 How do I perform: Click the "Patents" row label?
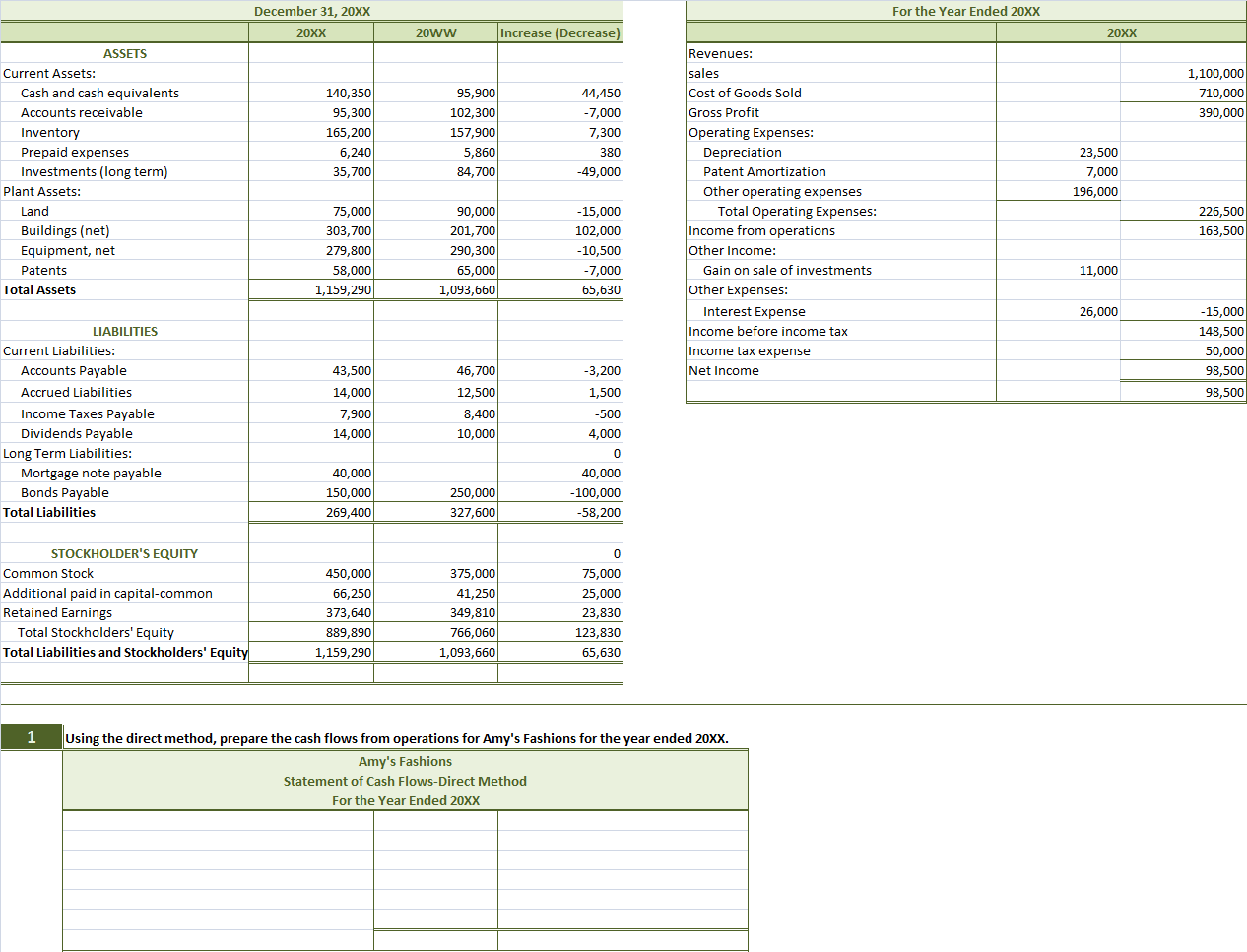click(x=44, y=270)
